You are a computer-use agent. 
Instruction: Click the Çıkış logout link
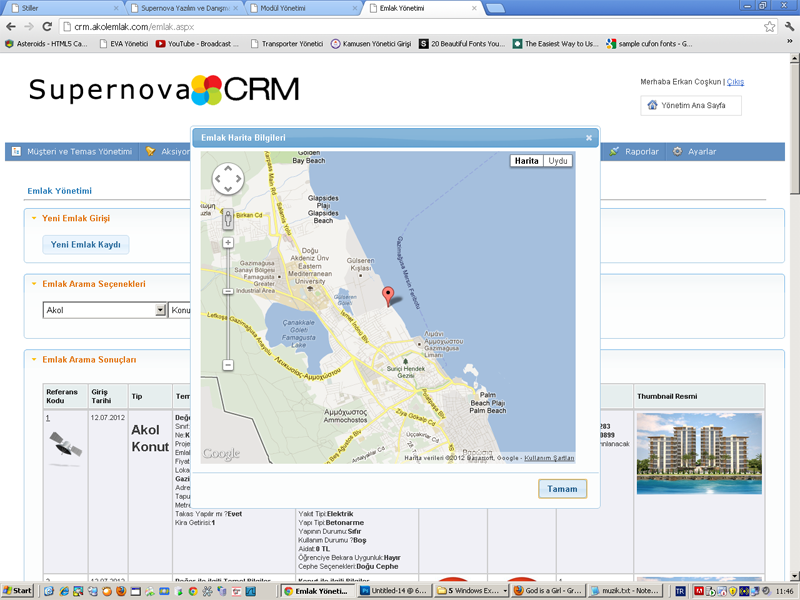[735, 82]
